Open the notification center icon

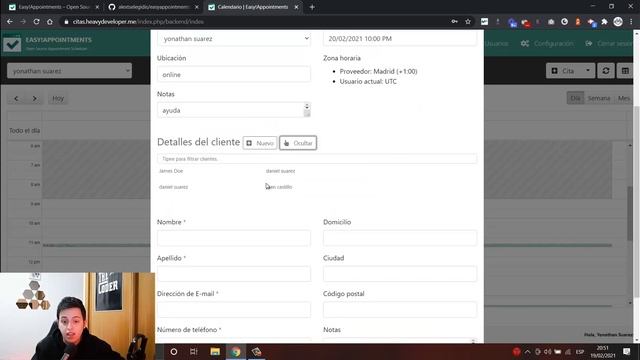(x=627, y=351)
